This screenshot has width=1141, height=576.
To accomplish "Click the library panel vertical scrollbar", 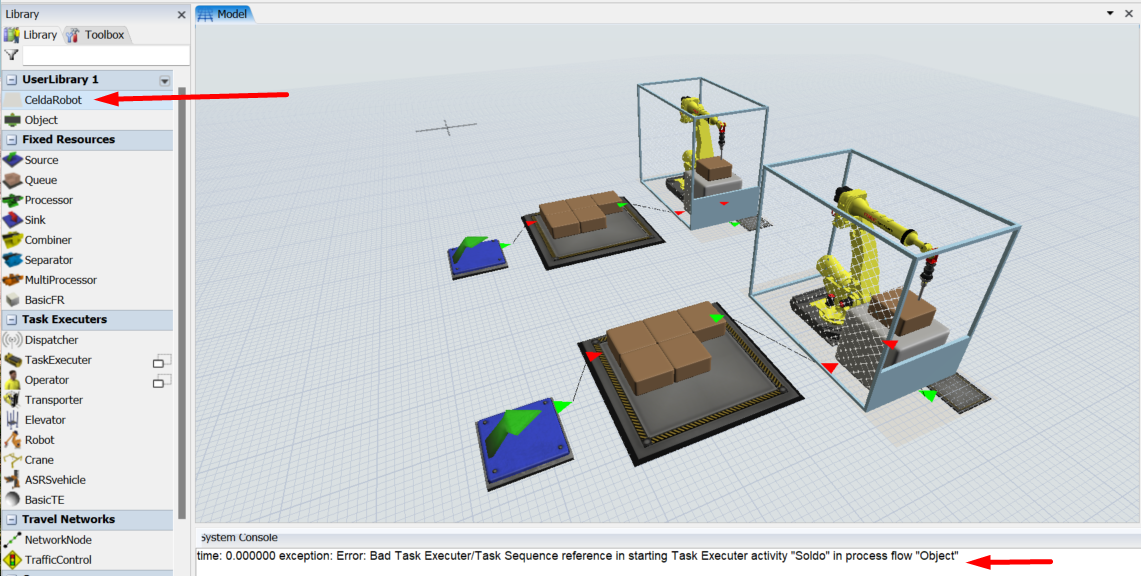I will click(x=181, y=300).
